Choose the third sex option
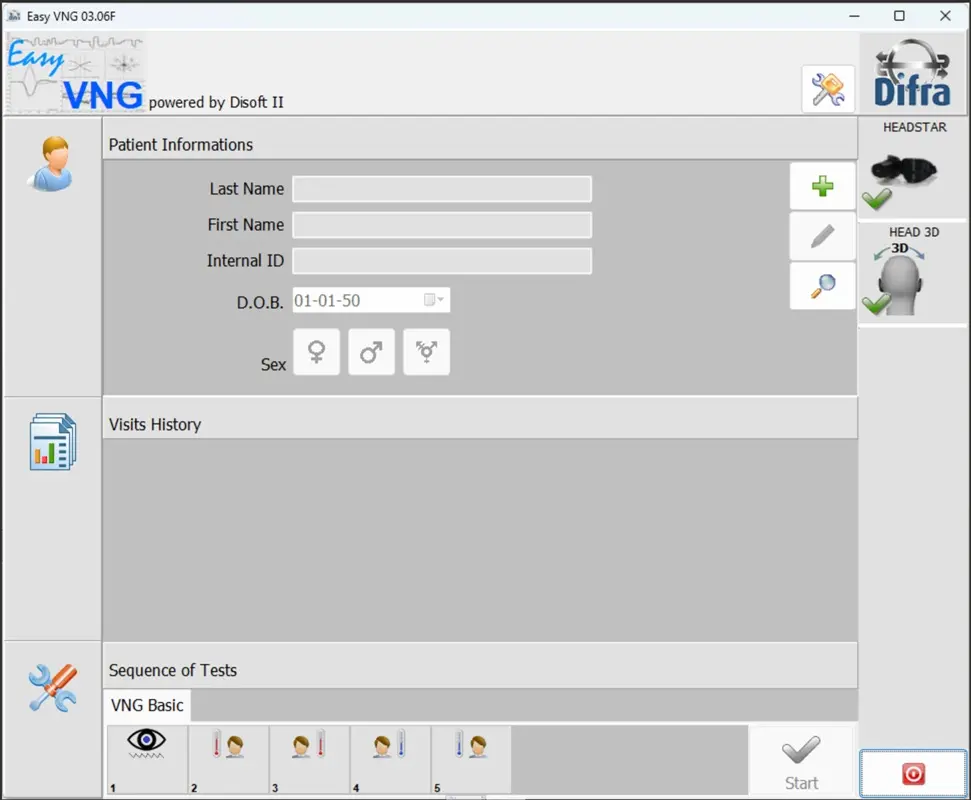The image size is (971, 800). (426, 352)
